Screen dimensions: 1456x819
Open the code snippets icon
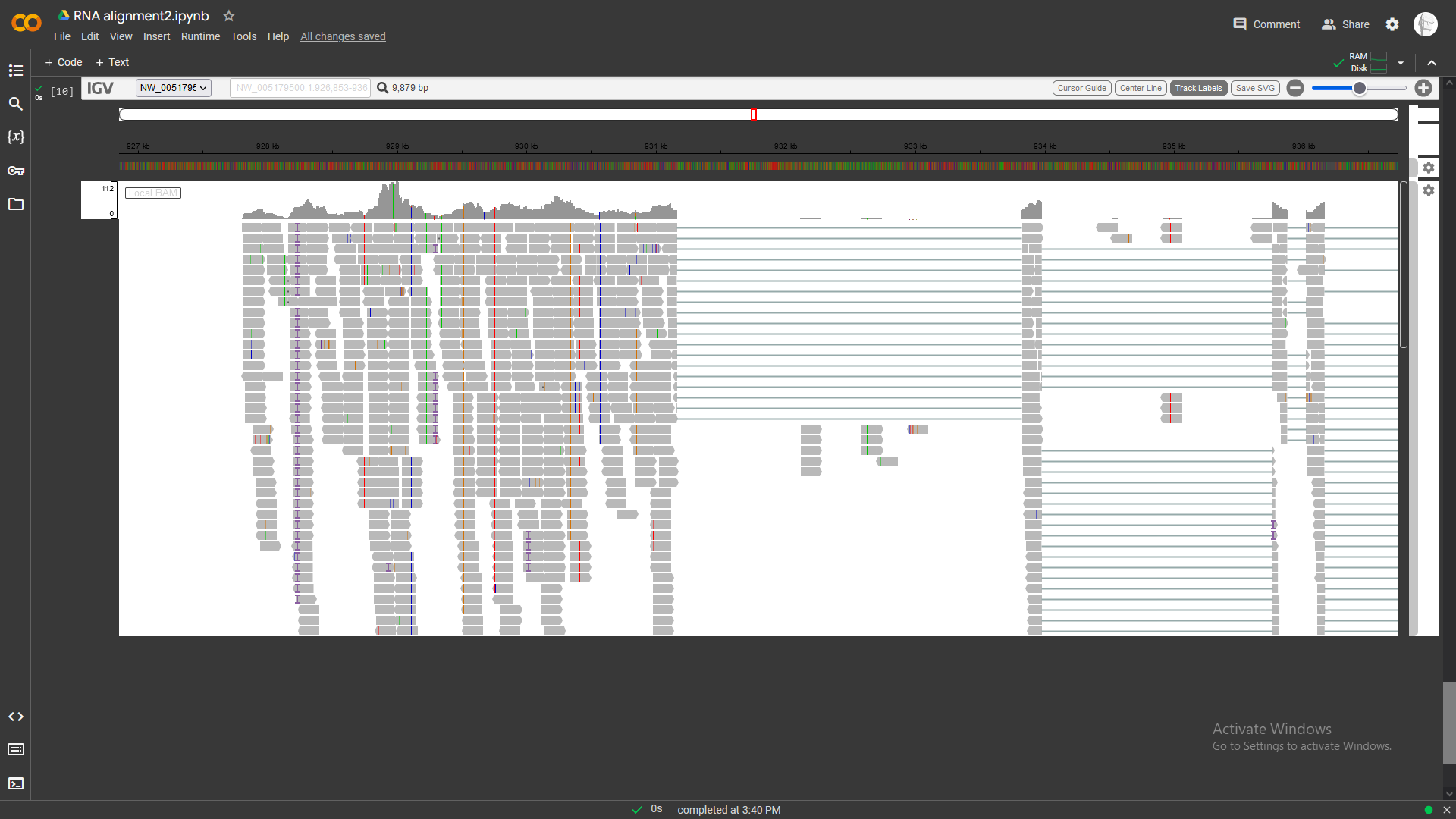click(x=16, y=717)
